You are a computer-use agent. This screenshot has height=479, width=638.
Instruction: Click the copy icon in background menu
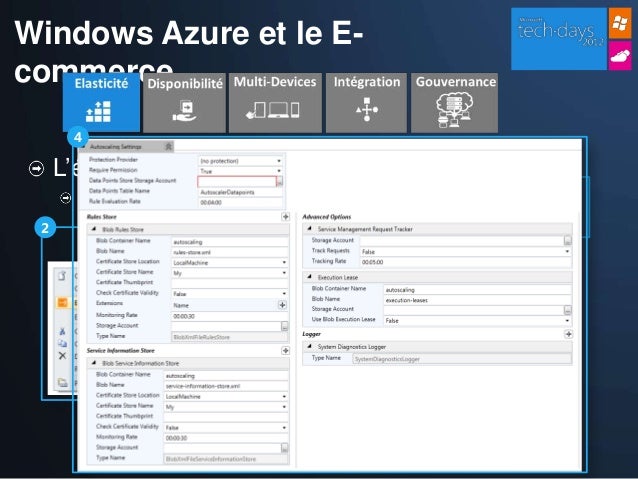62,343
